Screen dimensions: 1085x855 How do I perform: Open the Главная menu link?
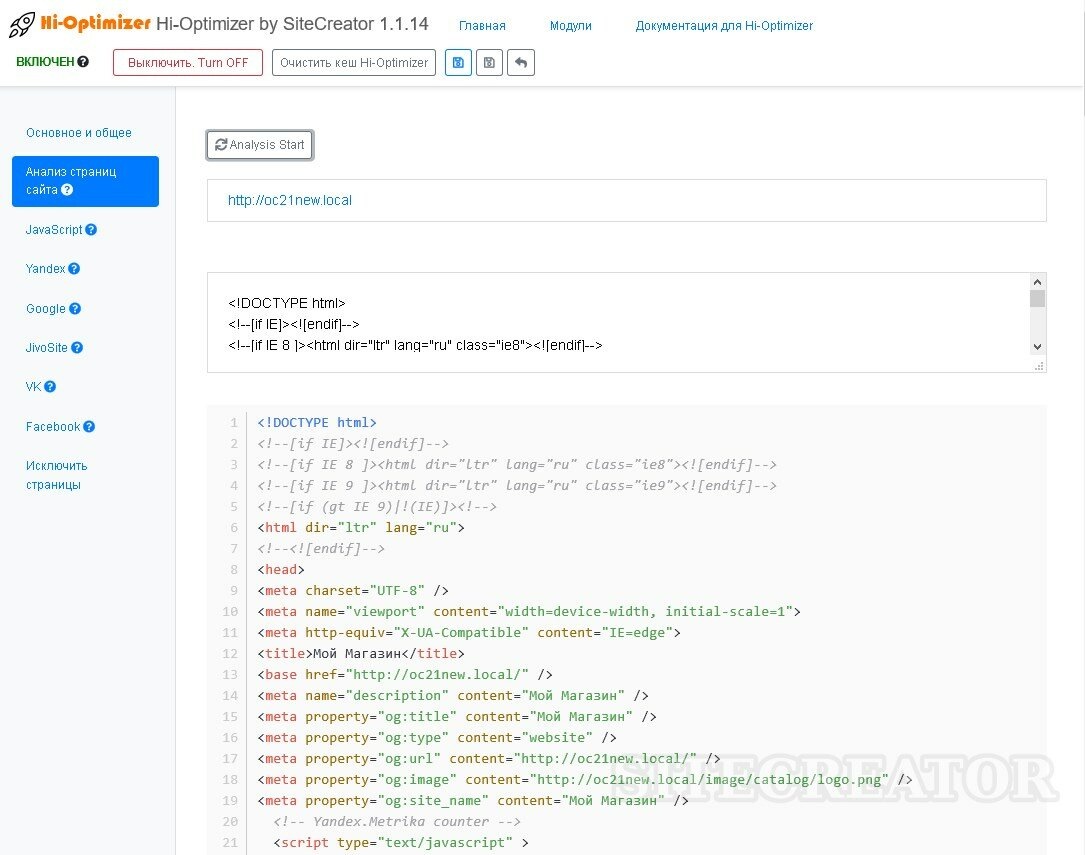[482, 26]
